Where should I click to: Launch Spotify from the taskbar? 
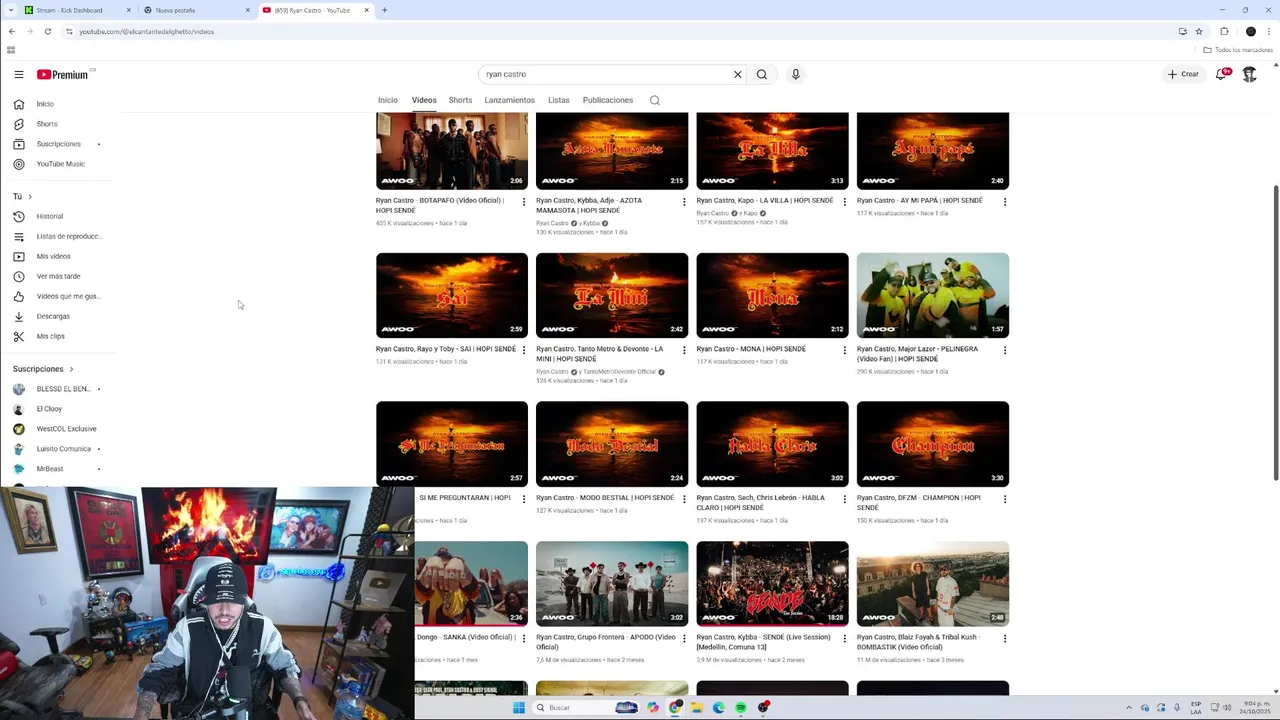tap(741, 707)
